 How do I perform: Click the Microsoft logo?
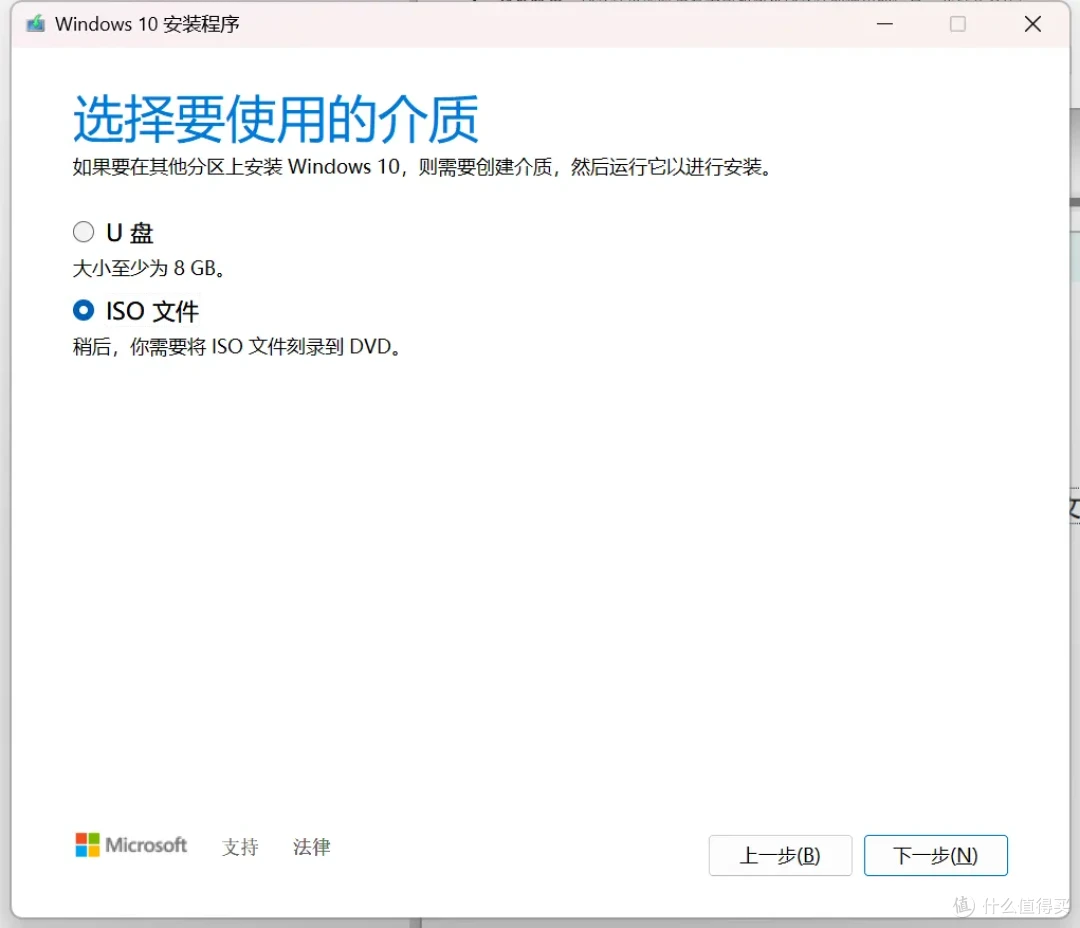pos(131,845)
